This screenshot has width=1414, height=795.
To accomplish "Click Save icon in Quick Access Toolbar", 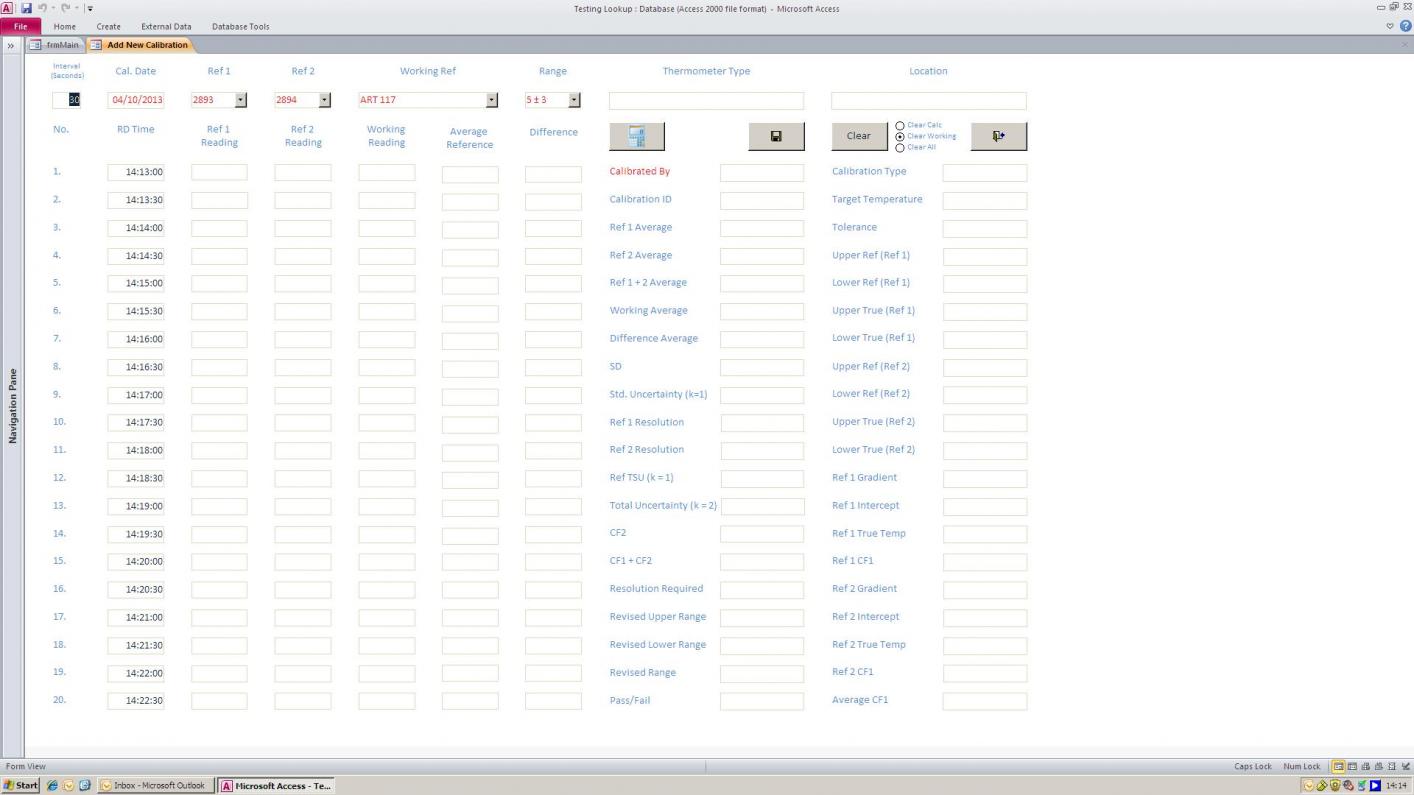I will (x=27, y=8).
